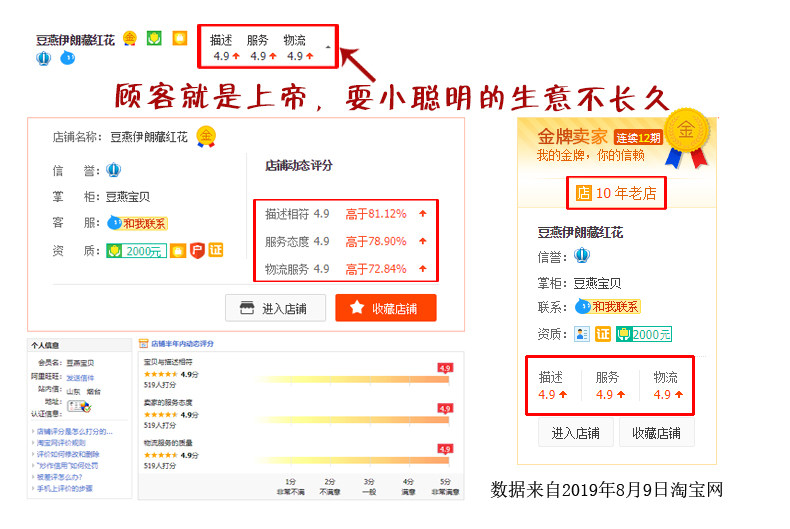Open 手机上评价的步骤 link

click(64, 489)
